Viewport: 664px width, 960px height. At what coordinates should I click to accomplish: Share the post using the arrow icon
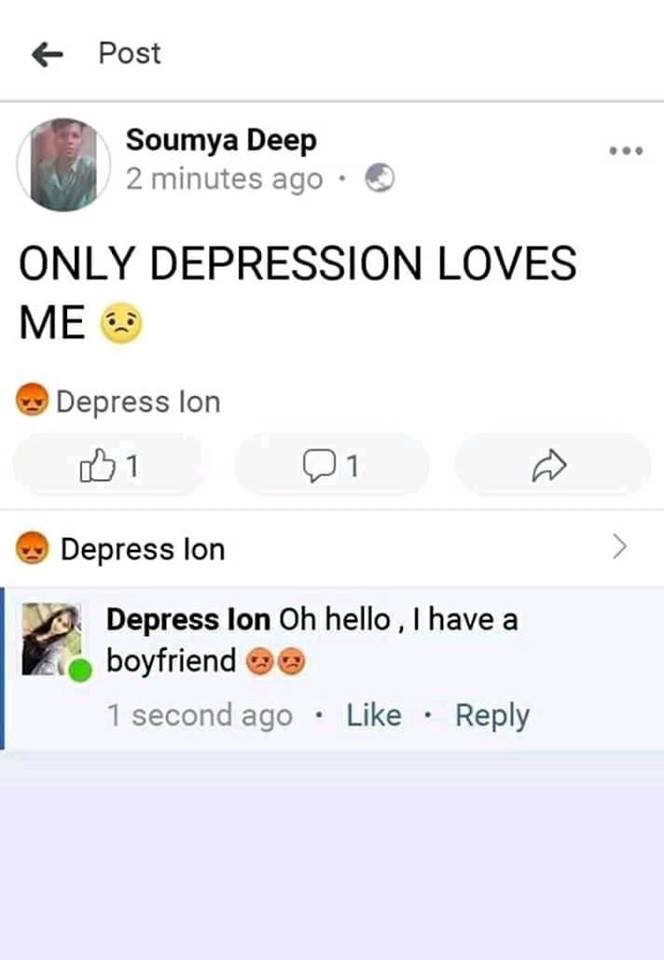pos(551,466)
